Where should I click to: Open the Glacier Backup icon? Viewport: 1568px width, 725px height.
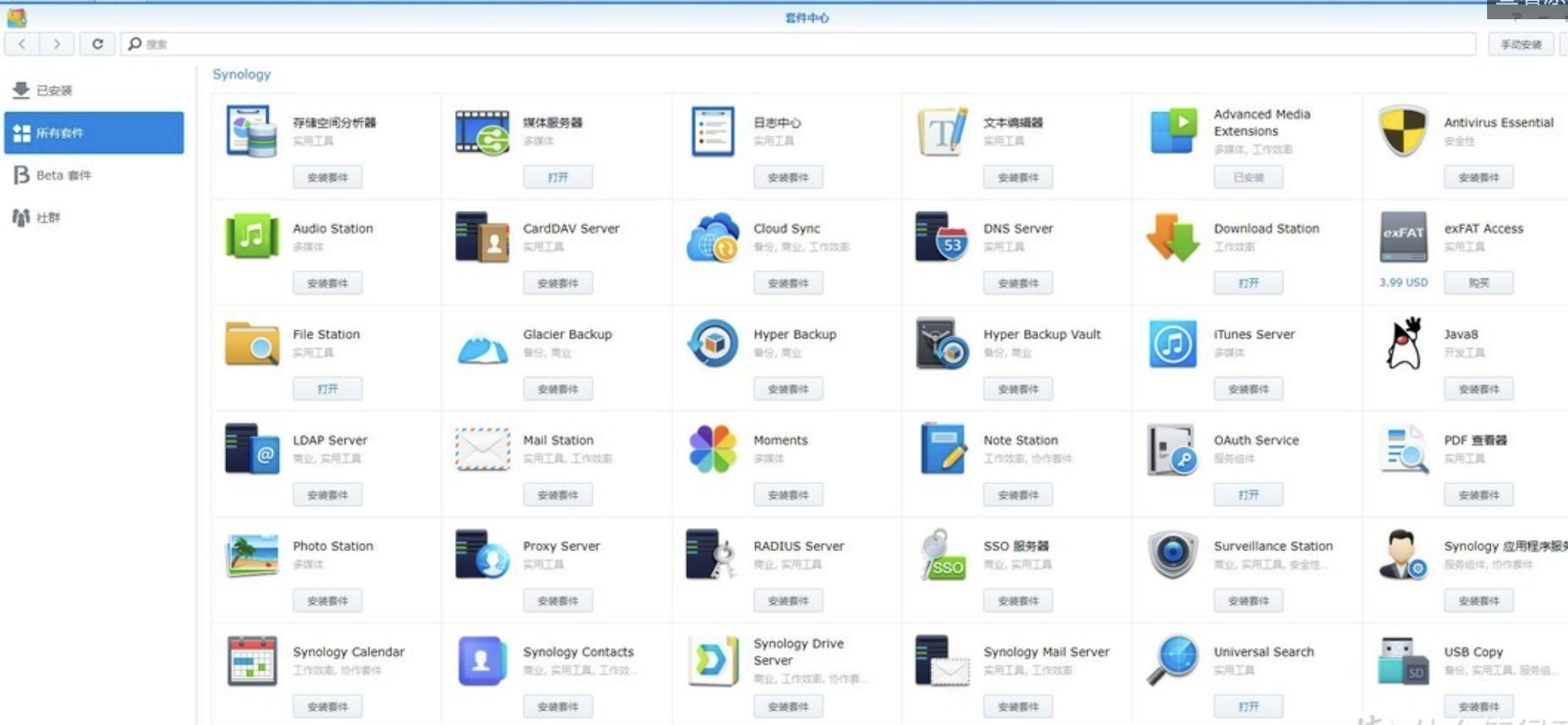(483, 348)
